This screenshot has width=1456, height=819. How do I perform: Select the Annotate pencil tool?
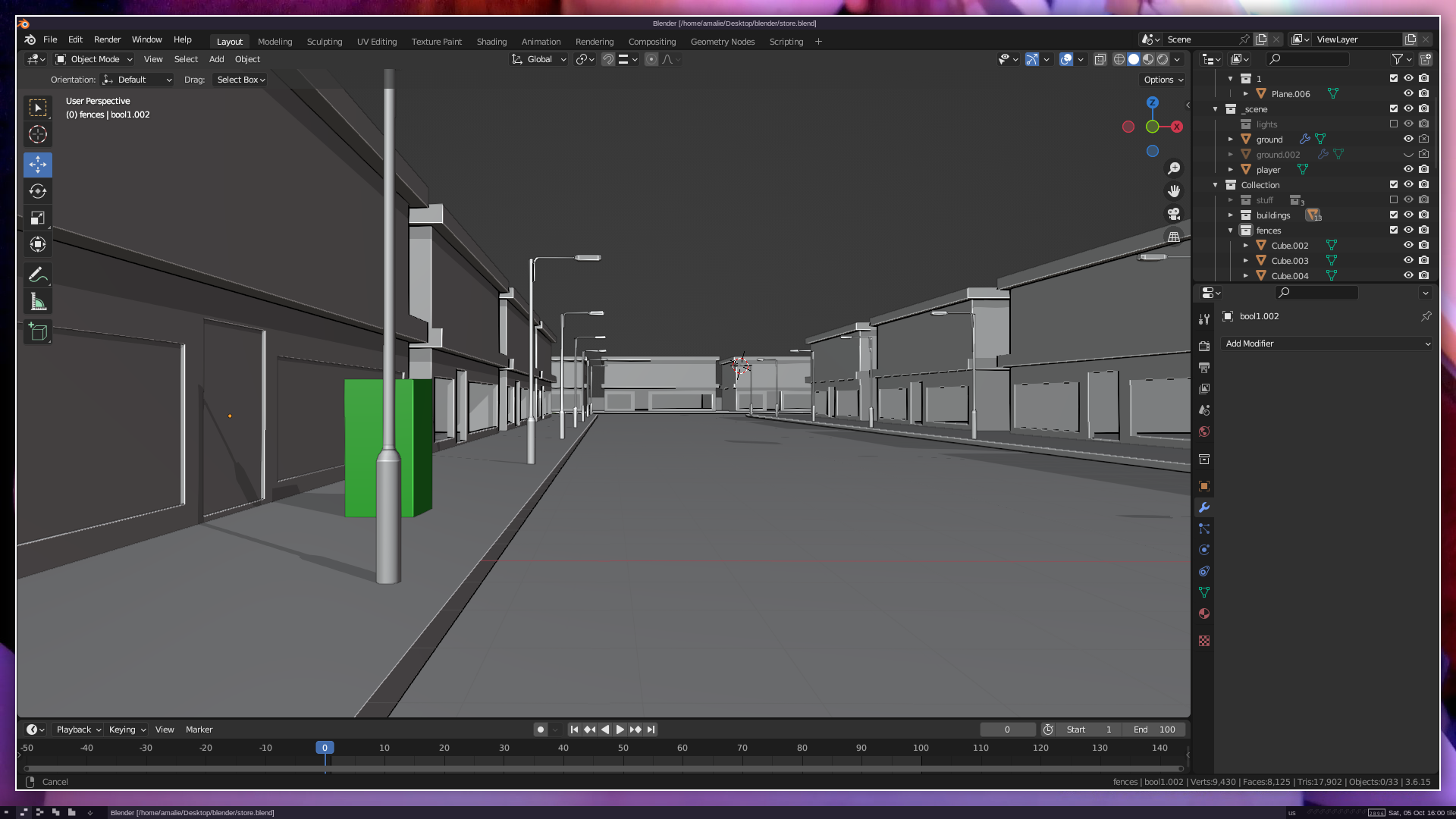tap(37, 275)
